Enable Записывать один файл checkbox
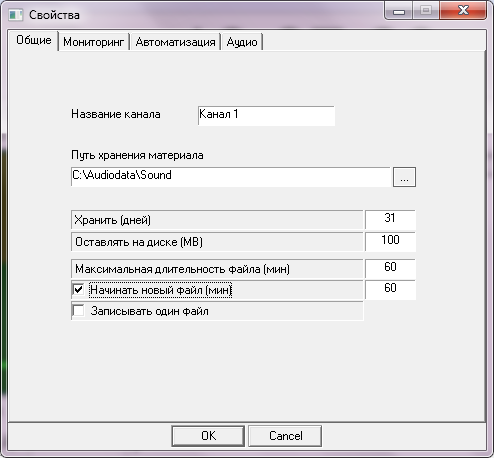The width and height of the screenshot is (494, 458). click(x=78, y=311)
